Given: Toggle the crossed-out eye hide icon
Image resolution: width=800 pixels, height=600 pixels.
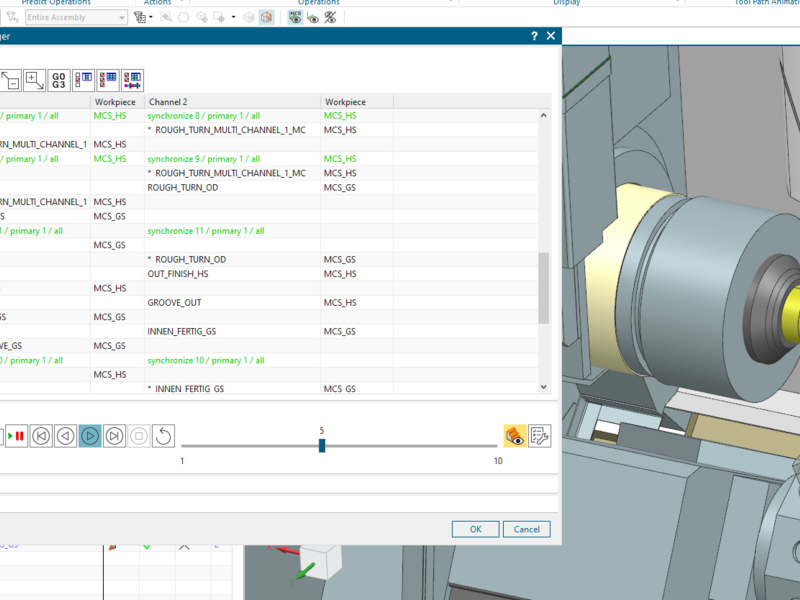Looking at the screenshot, I should [331, 17].
